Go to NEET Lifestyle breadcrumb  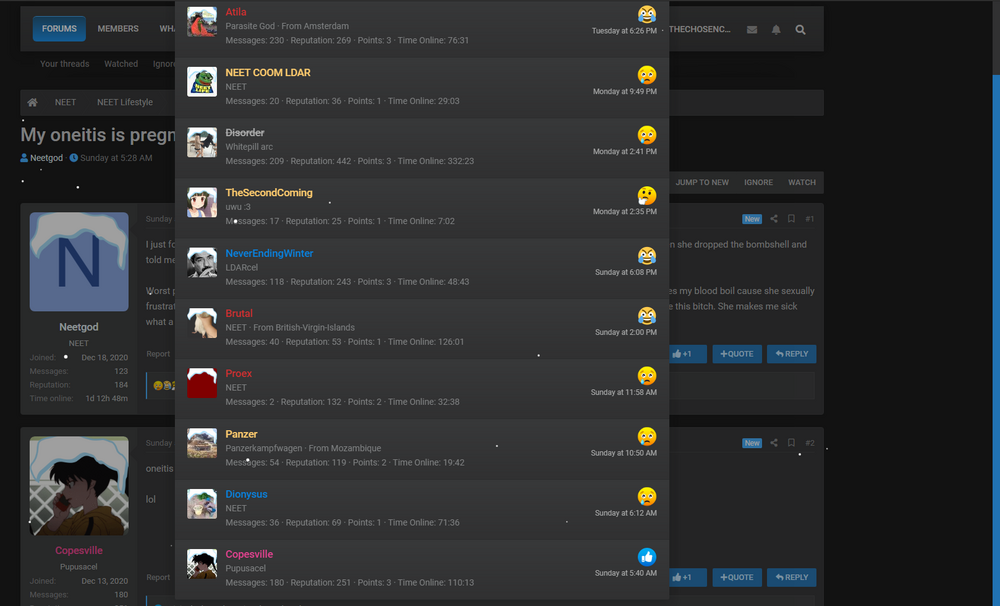(x=125, y=102)
